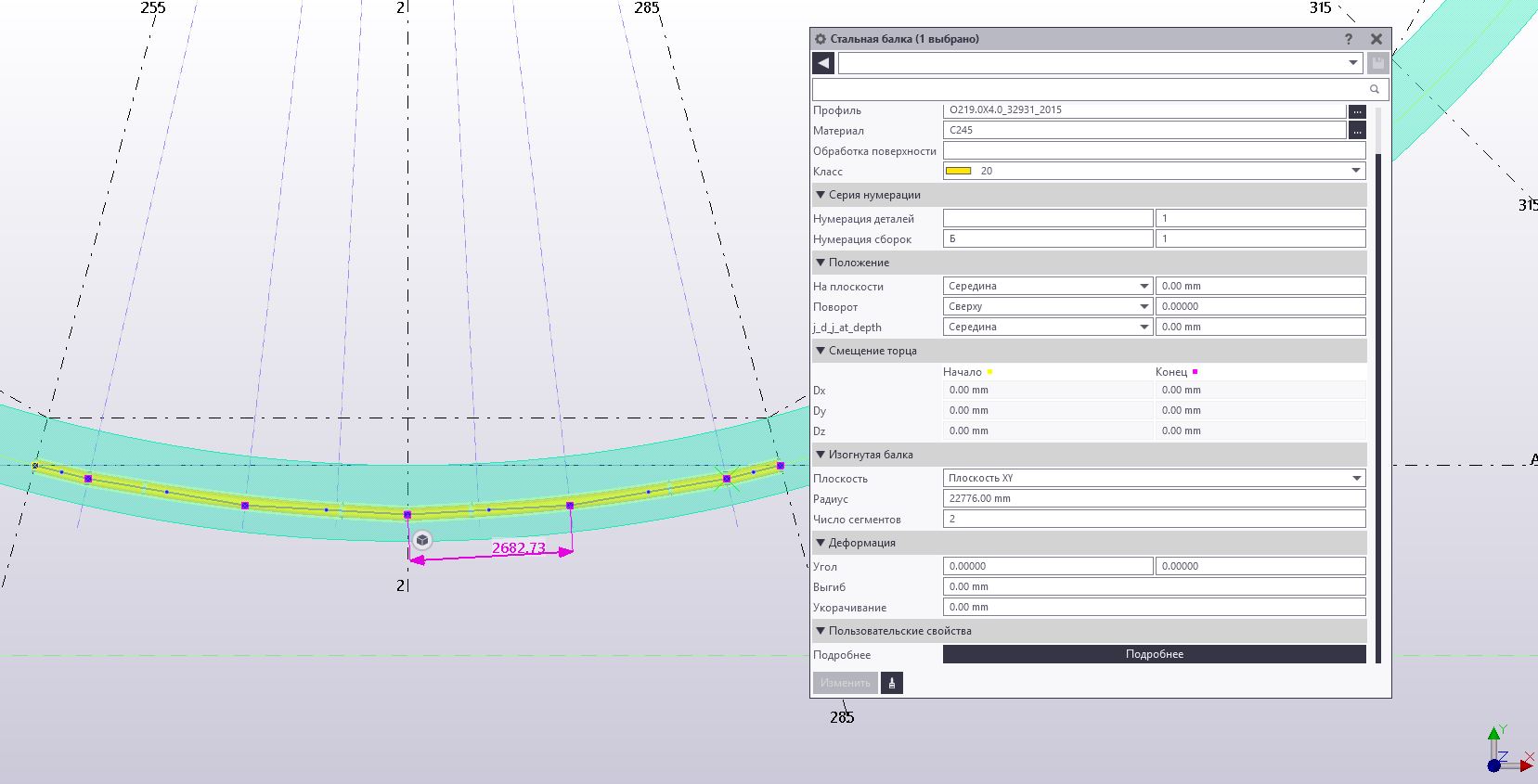1538x784 pixels.
Task: Open the Поворот dropdown set to Сверху
Action: [1144, 306]
